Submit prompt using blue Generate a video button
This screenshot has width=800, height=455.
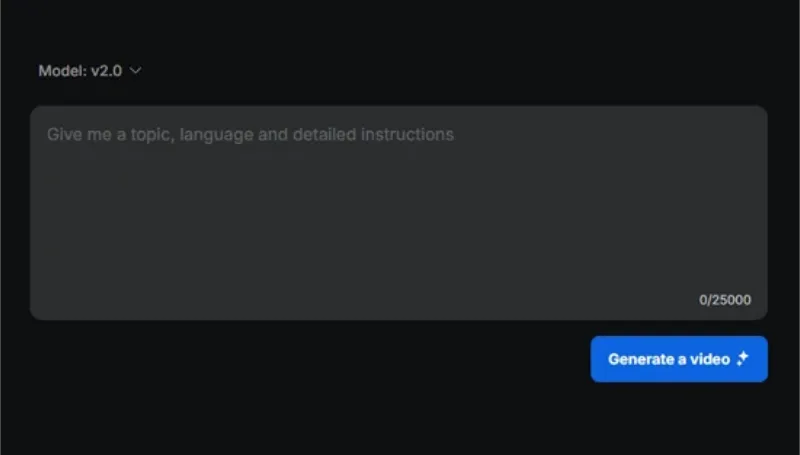pos(679,359)
